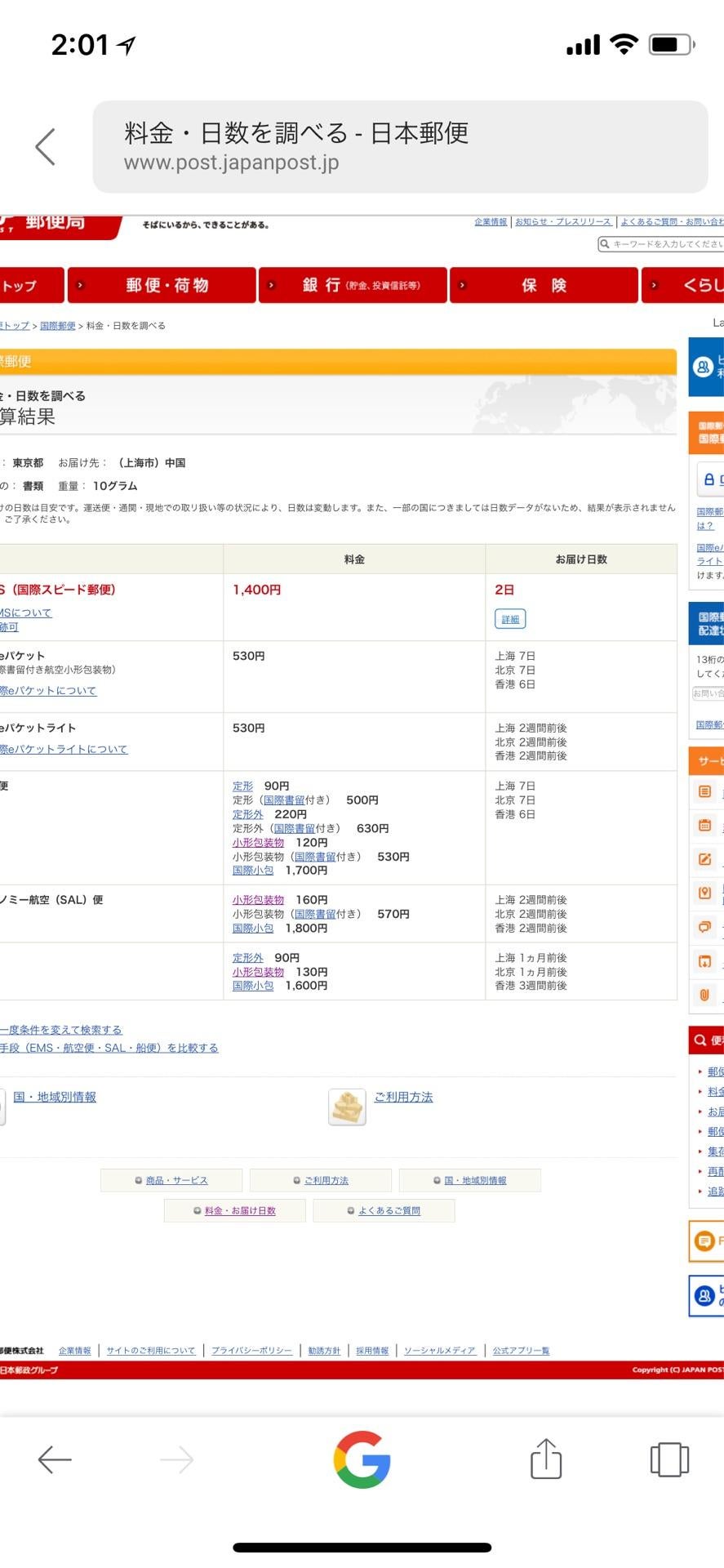The image size is (724, 1568).
Task: Click the 詳細 button under 2日
Action: pos(510,620)
